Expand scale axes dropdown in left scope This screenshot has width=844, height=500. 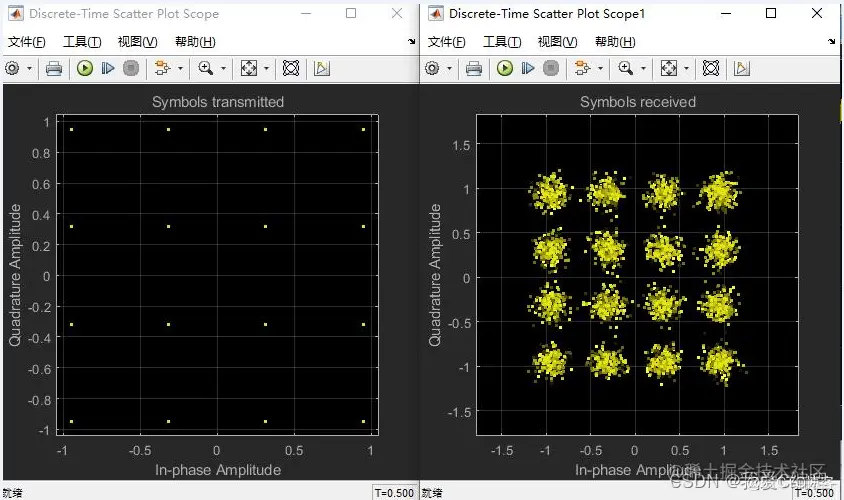266,68
